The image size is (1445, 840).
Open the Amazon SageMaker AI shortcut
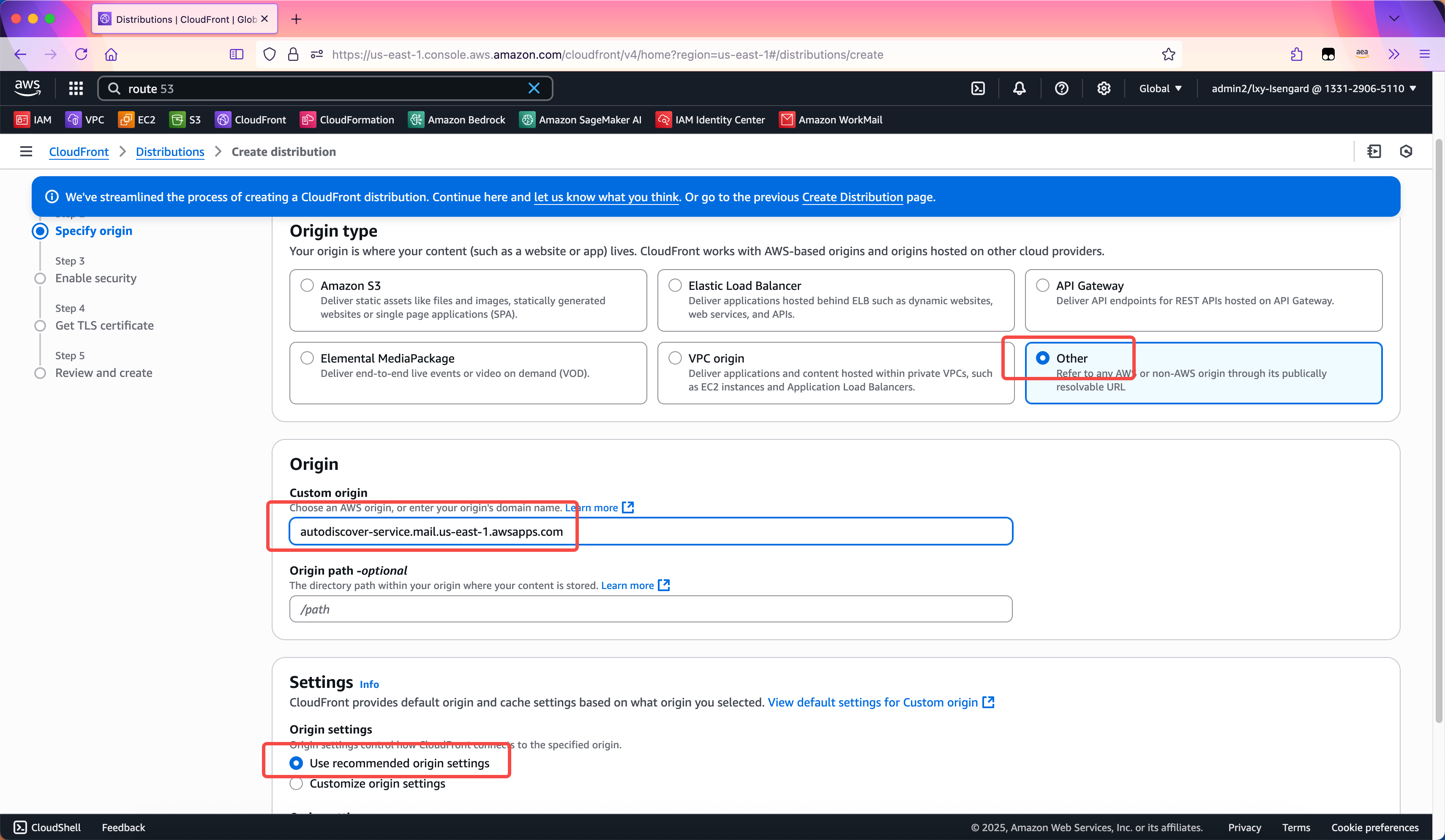point(580,120)
